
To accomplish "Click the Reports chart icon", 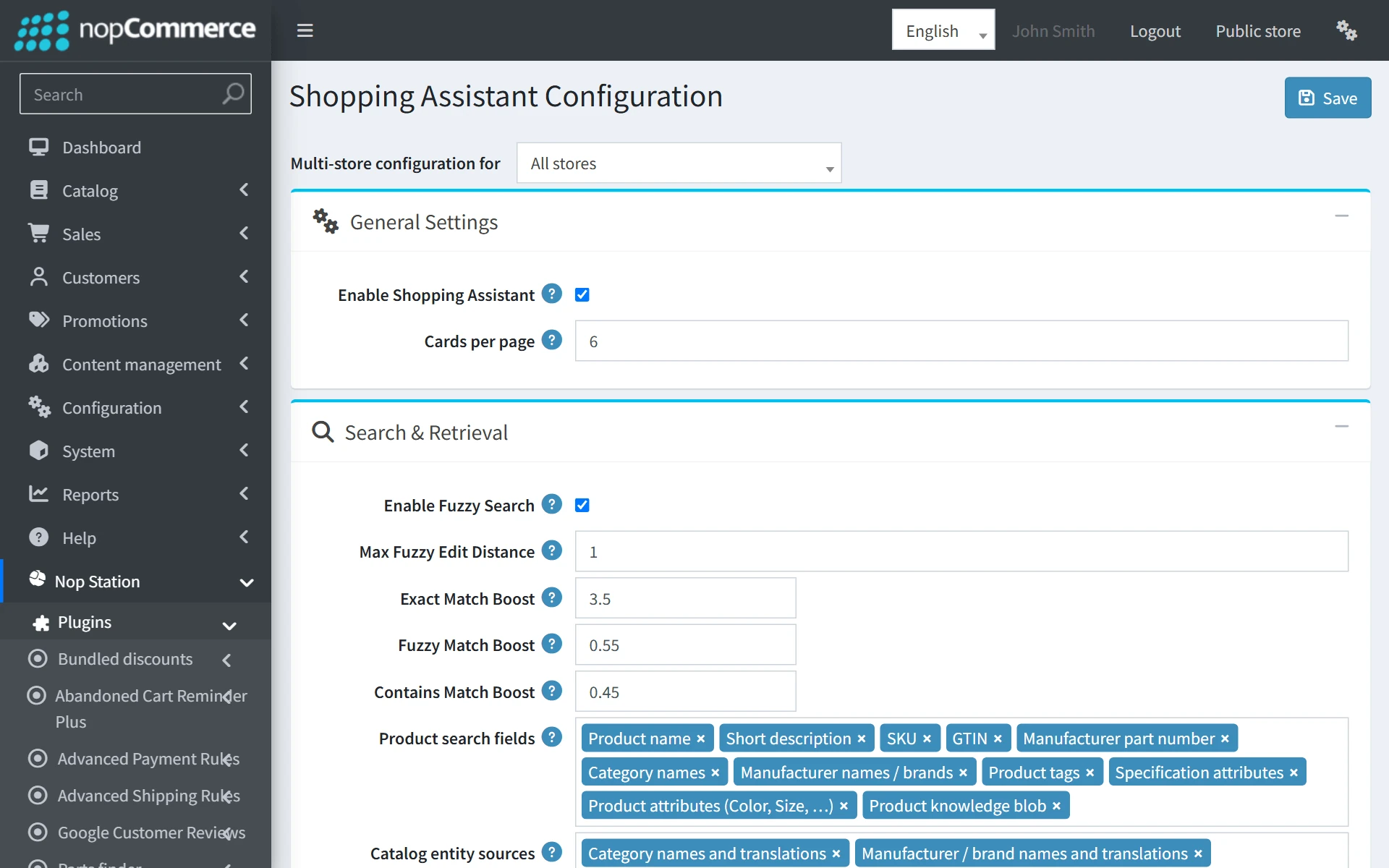I will click(38, 493).
